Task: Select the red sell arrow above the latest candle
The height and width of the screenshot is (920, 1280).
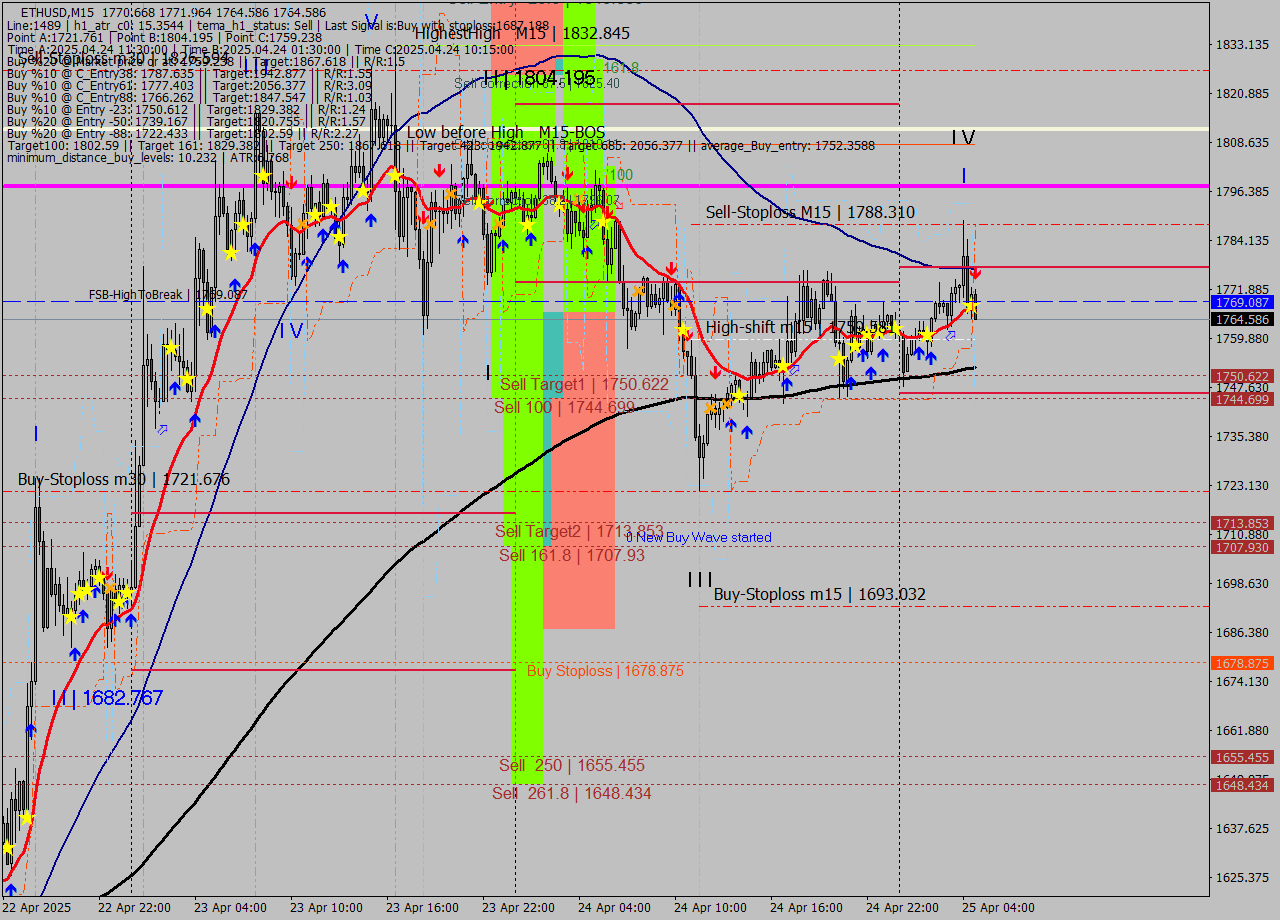Action: [975, 271]
